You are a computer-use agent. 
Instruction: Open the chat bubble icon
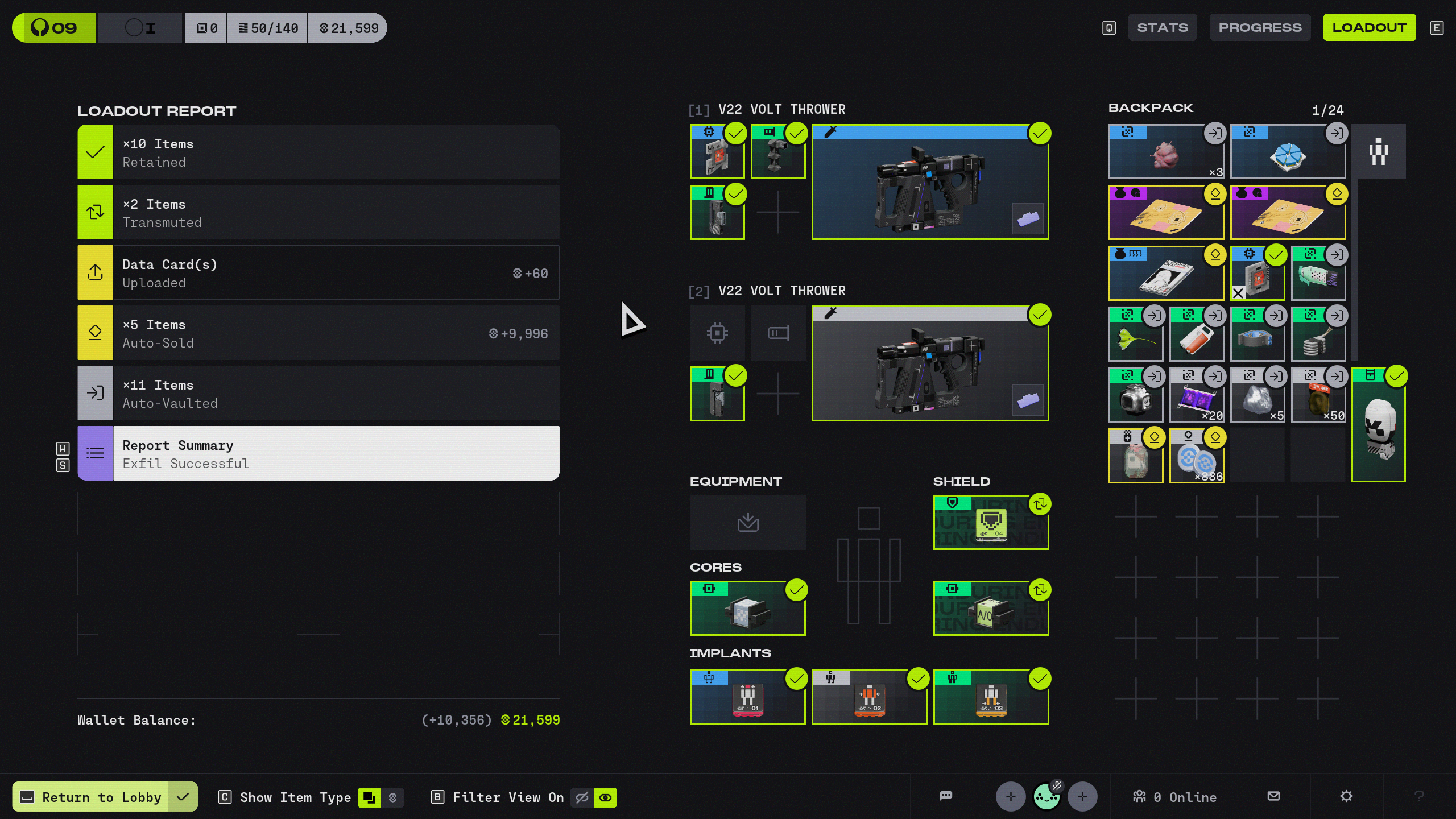point(946,796)
